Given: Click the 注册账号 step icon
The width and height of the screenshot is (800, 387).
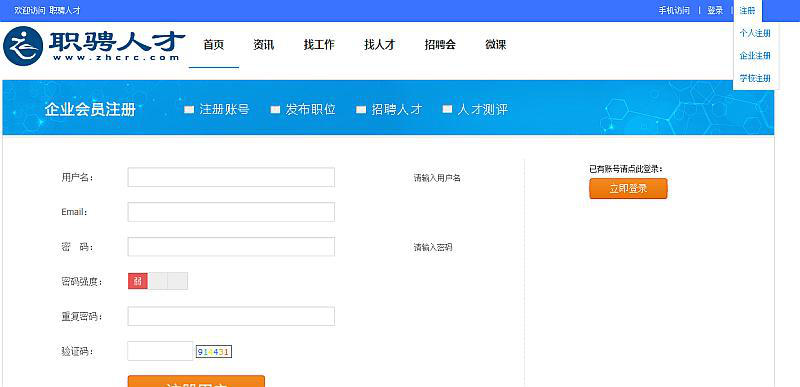Looking at the screenshot, I should point(189,109).
